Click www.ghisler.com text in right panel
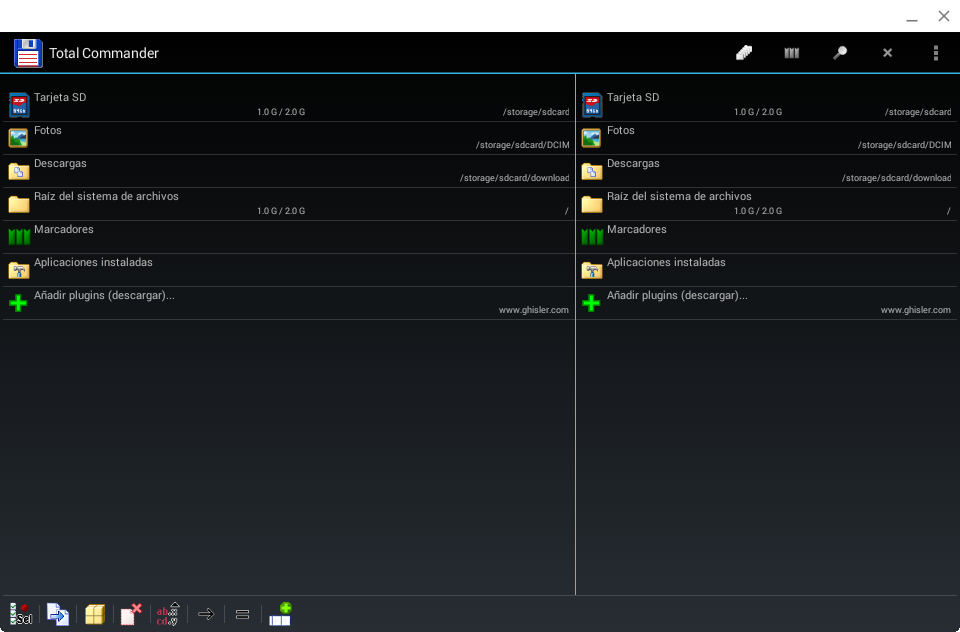Screen dimensions: 960x632 point(915,310)
